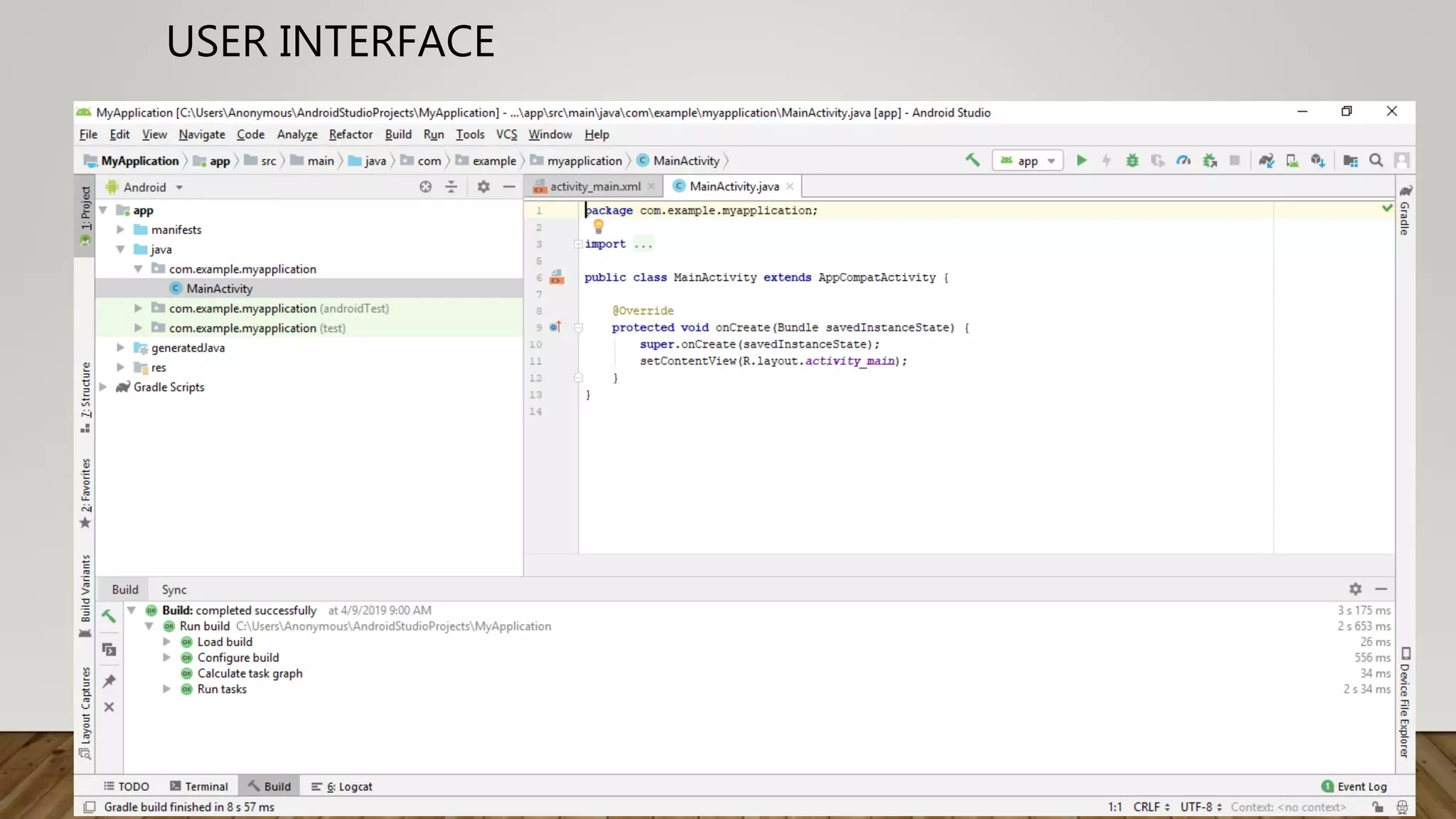Click the Pin tab icon in Build sidebar
Image resolution: width=1456 pixels, height=819 pixels.
point(109,680)
